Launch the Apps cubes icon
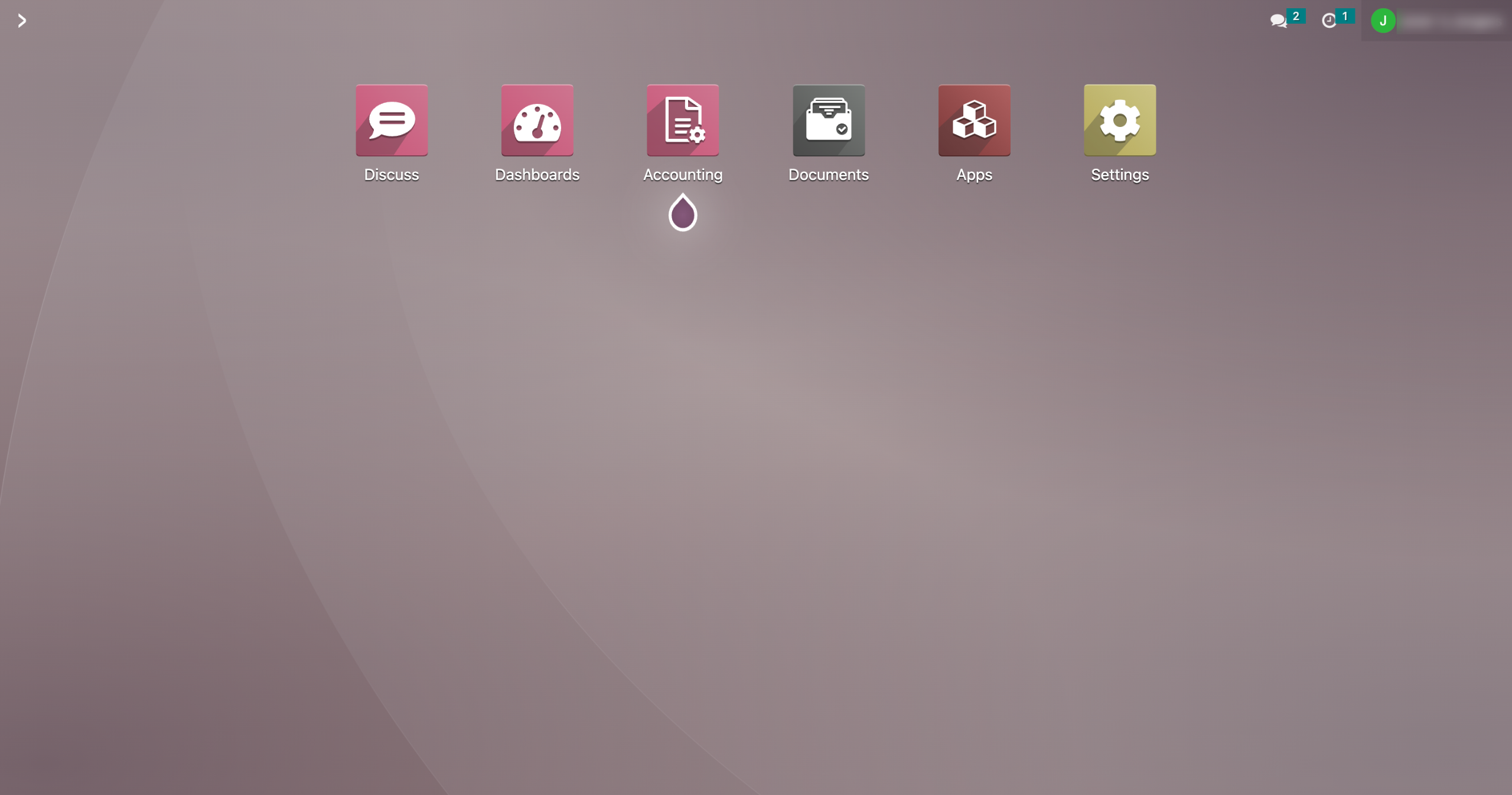1512x795 pixels. [974, 120]
